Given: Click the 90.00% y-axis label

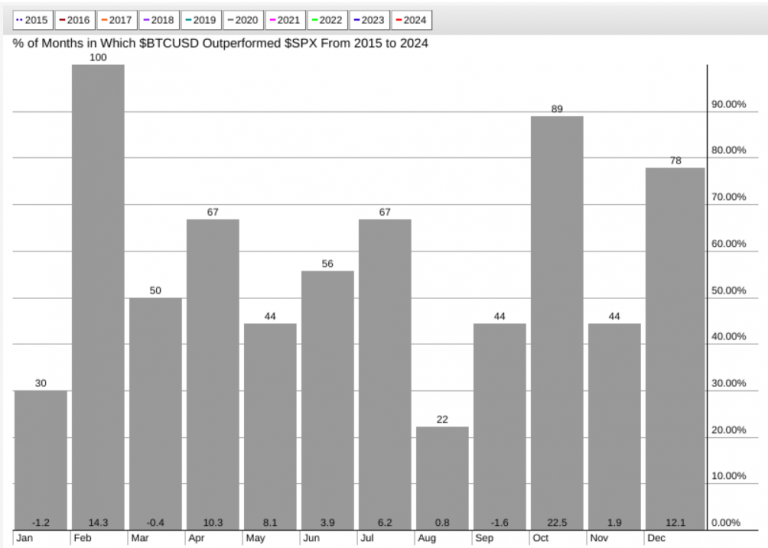Looking at the screenshot, I should 728,104.
